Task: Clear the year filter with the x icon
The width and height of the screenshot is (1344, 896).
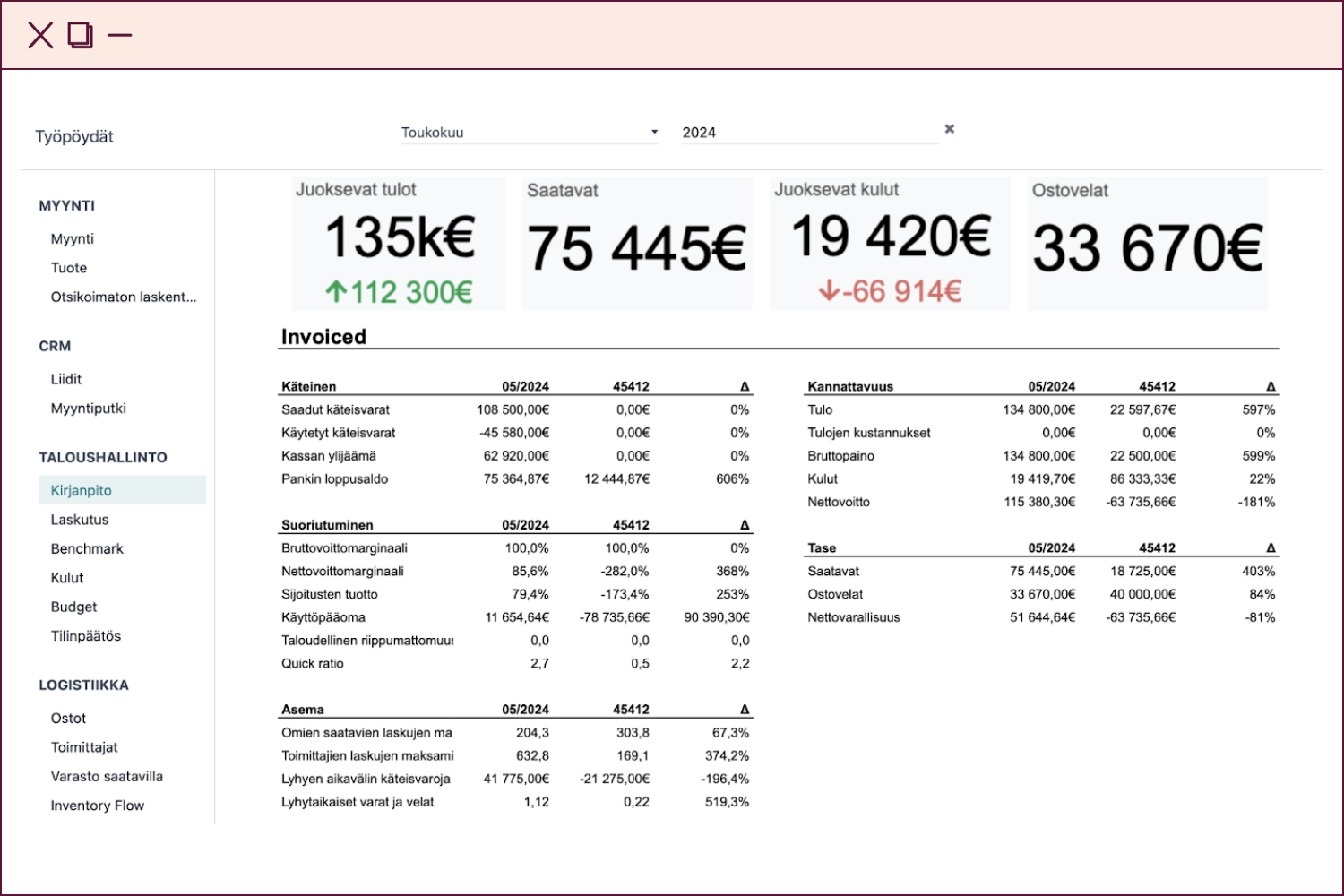Action: coord(950,129)
